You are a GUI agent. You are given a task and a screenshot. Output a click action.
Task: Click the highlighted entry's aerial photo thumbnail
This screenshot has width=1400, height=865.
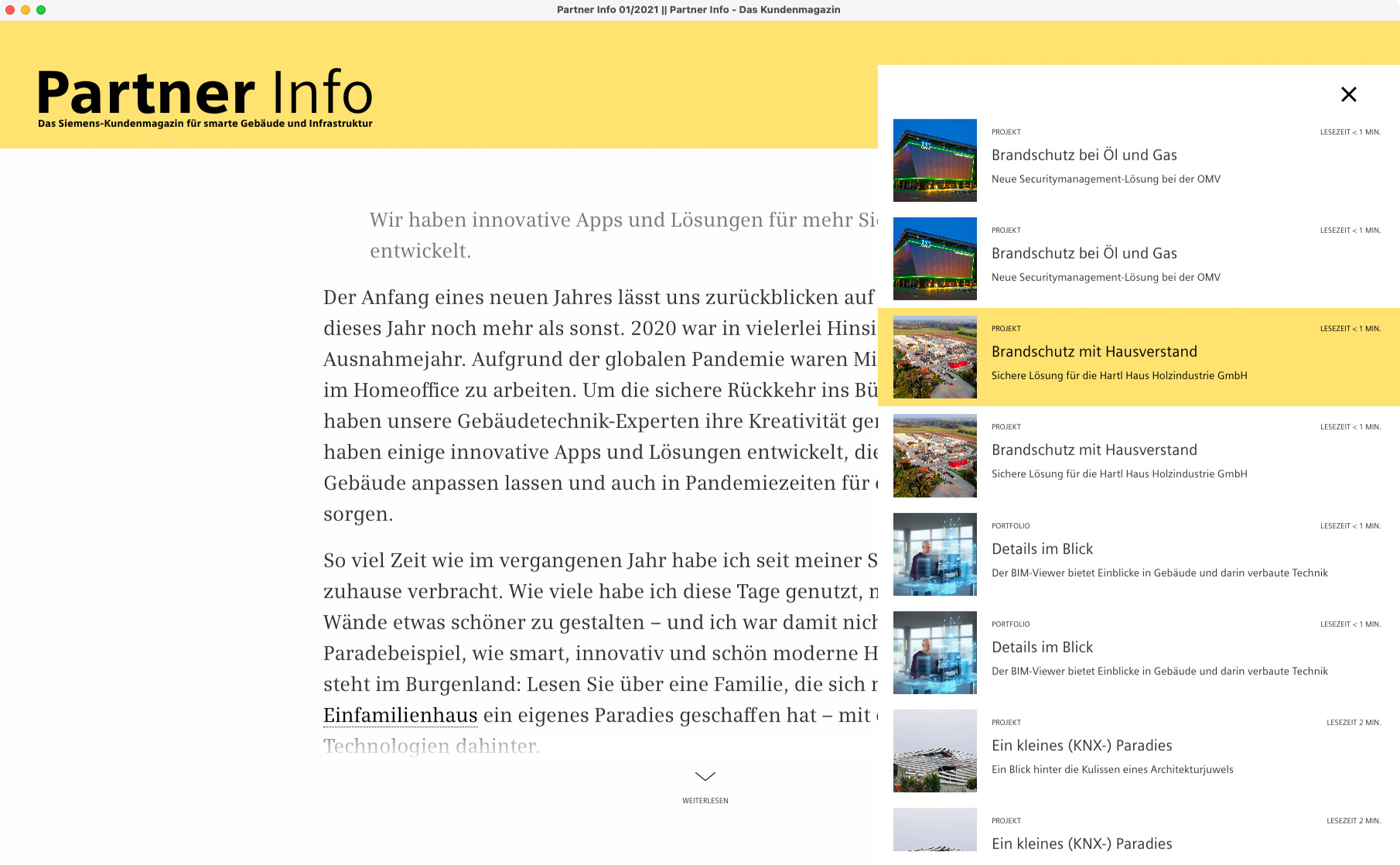click(x=934, y=357)
